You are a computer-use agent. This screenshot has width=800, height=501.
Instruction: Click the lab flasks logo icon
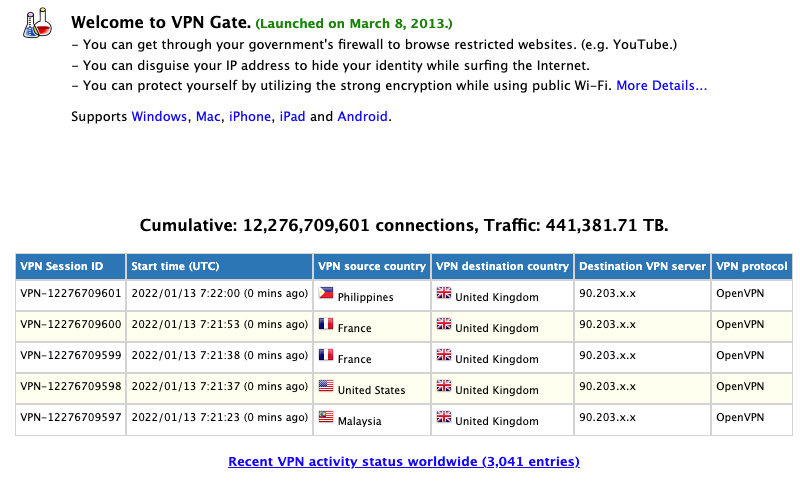[37, 22]
